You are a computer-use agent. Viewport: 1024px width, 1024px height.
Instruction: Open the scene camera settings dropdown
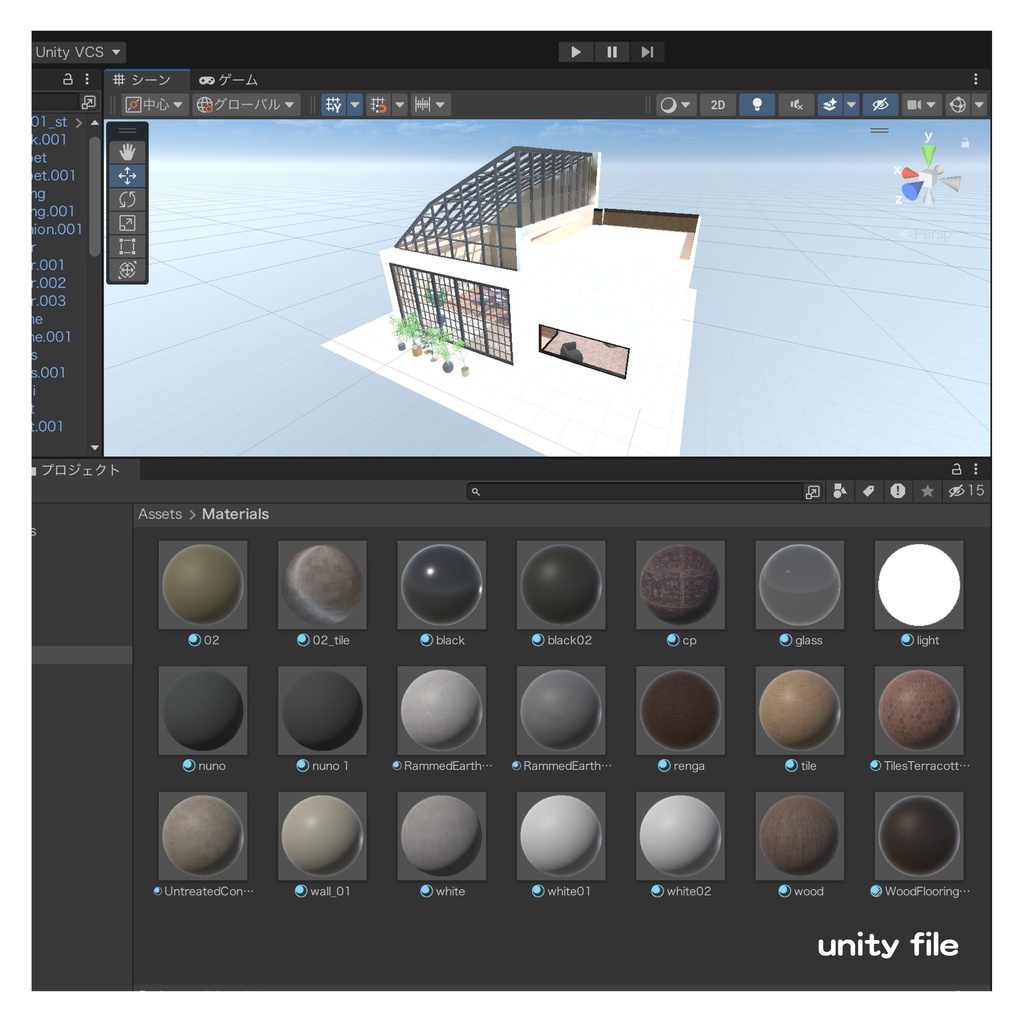[921, 104]
